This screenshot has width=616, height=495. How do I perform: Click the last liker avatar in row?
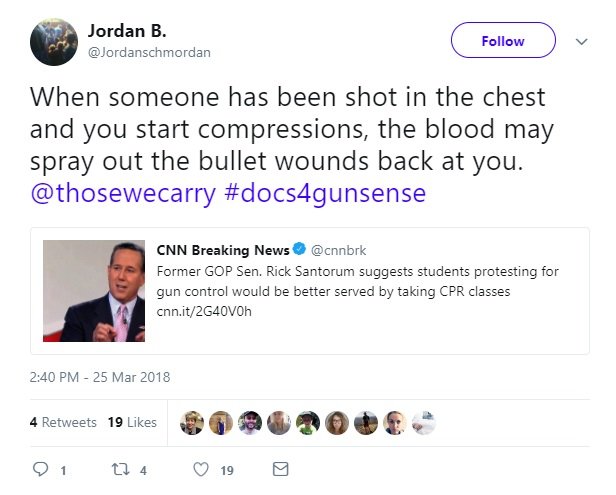424,422
